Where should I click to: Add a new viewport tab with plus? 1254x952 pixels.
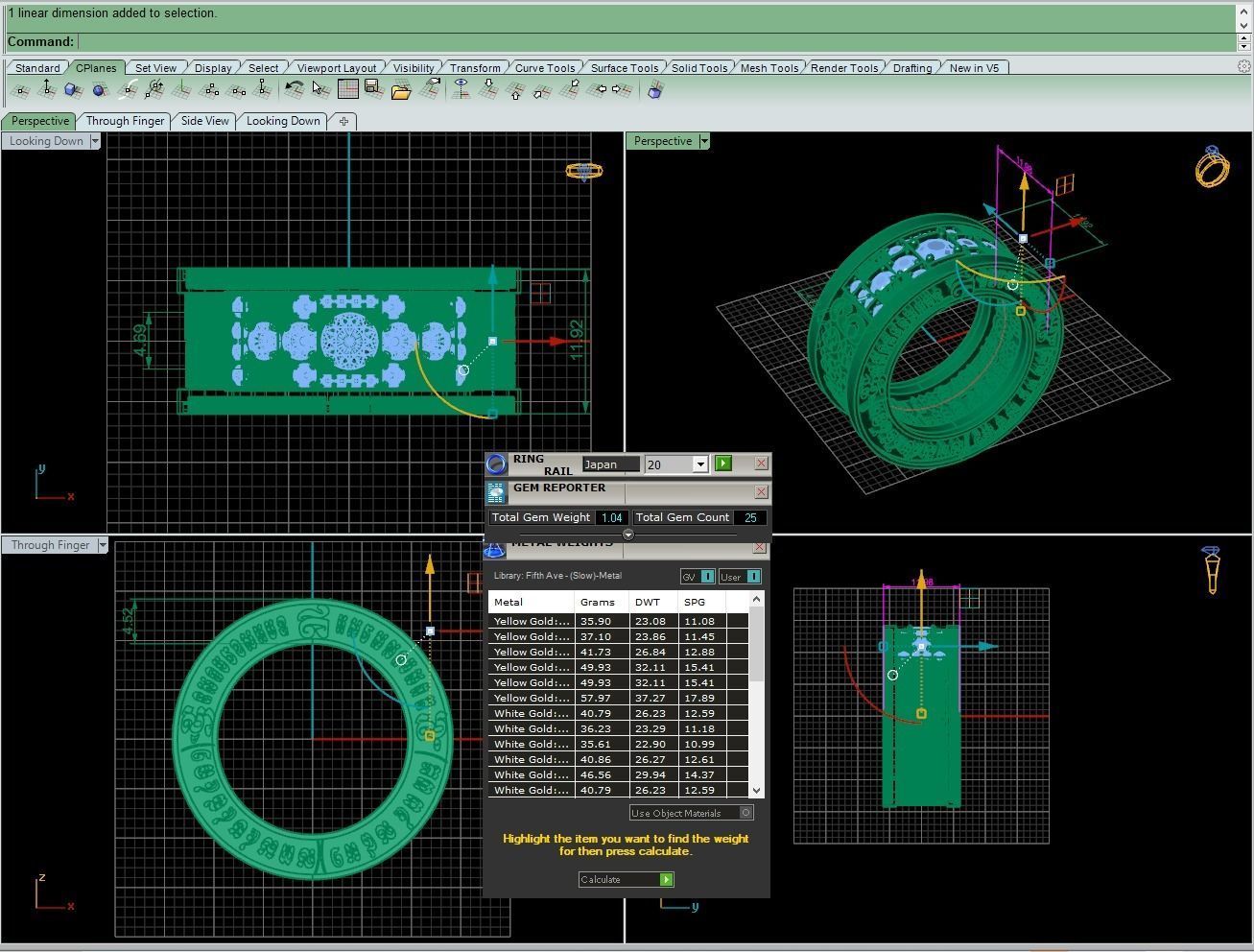343,121
